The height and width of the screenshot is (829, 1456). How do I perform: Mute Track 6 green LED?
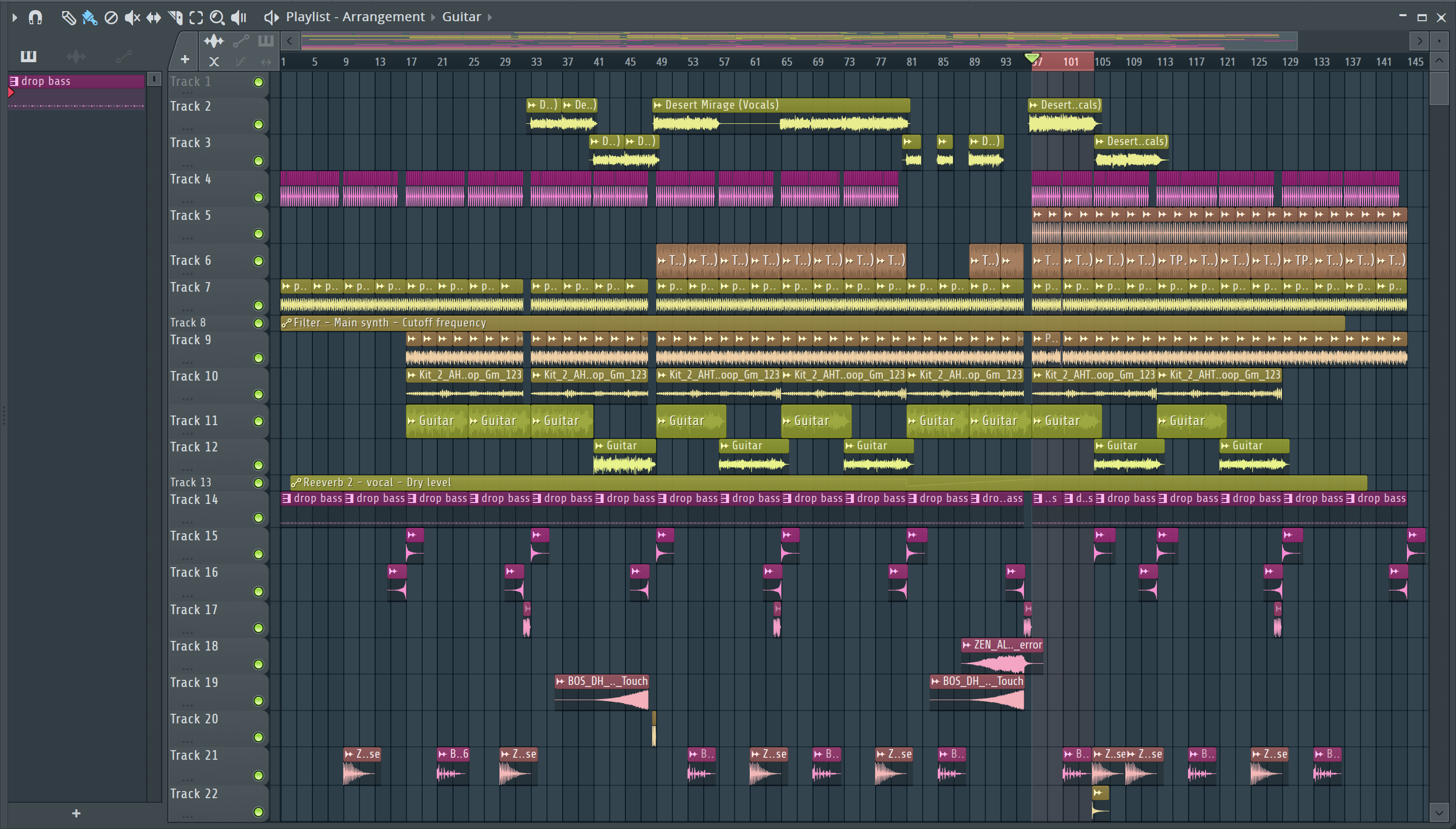[x=258, y=261]
